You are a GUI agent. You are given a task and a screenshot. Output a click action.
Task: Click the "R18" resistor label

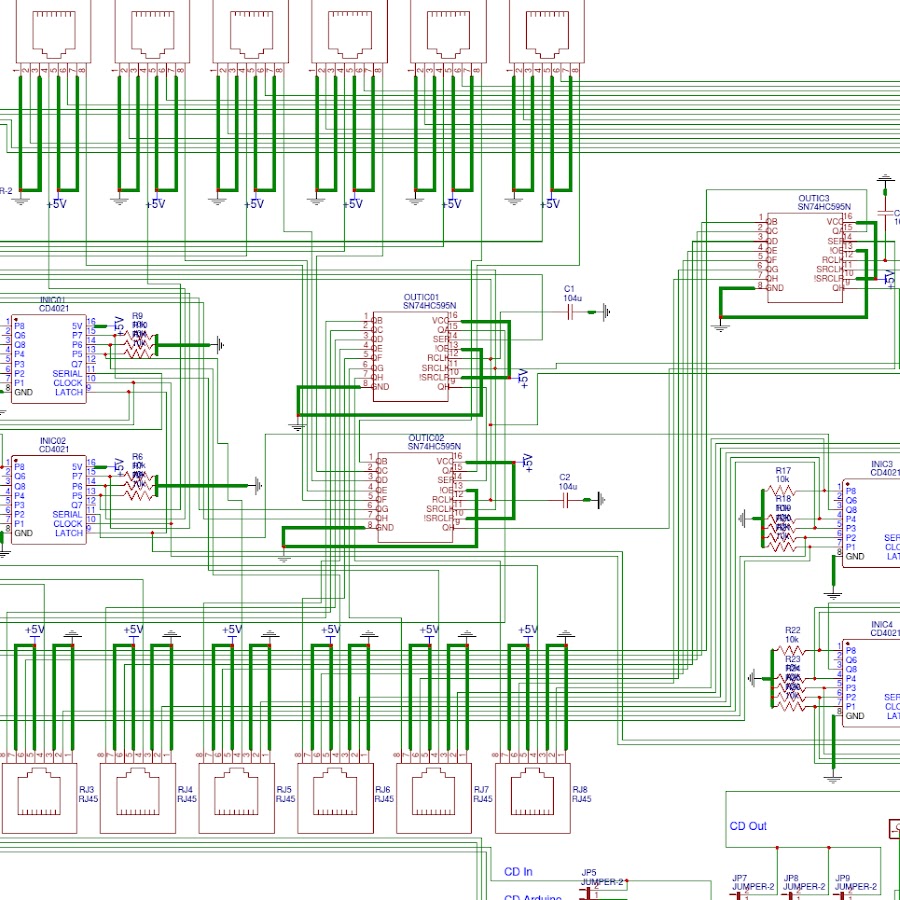(783, 498)
